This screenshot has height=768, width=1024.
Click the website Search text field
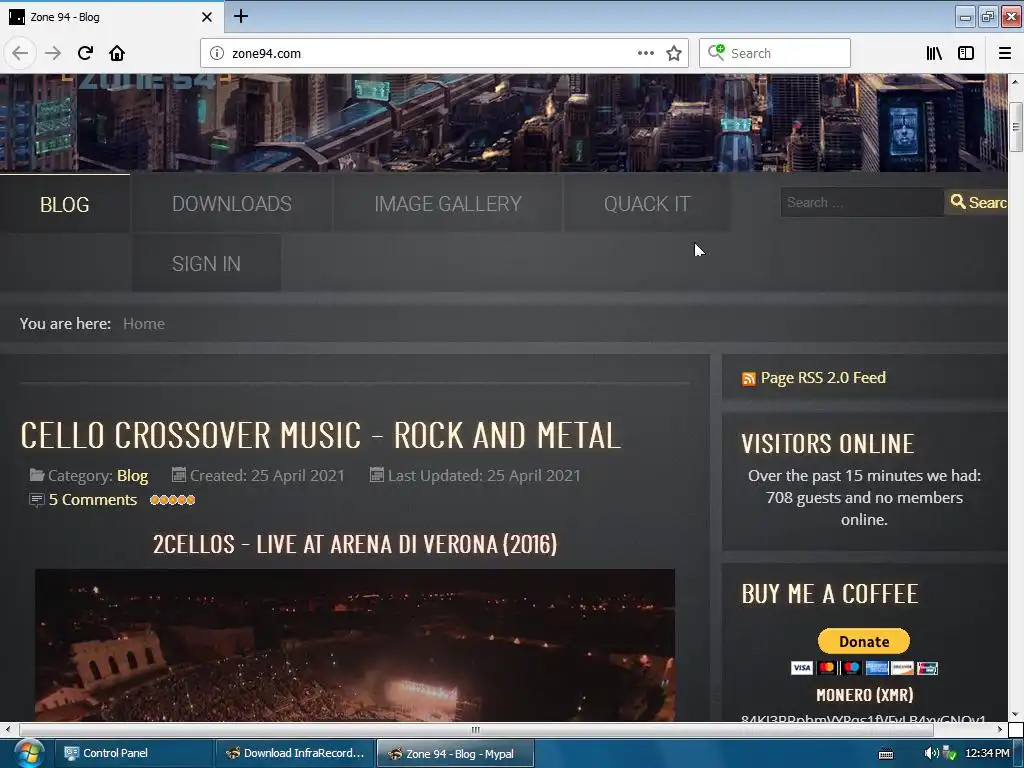click(861, 202)
